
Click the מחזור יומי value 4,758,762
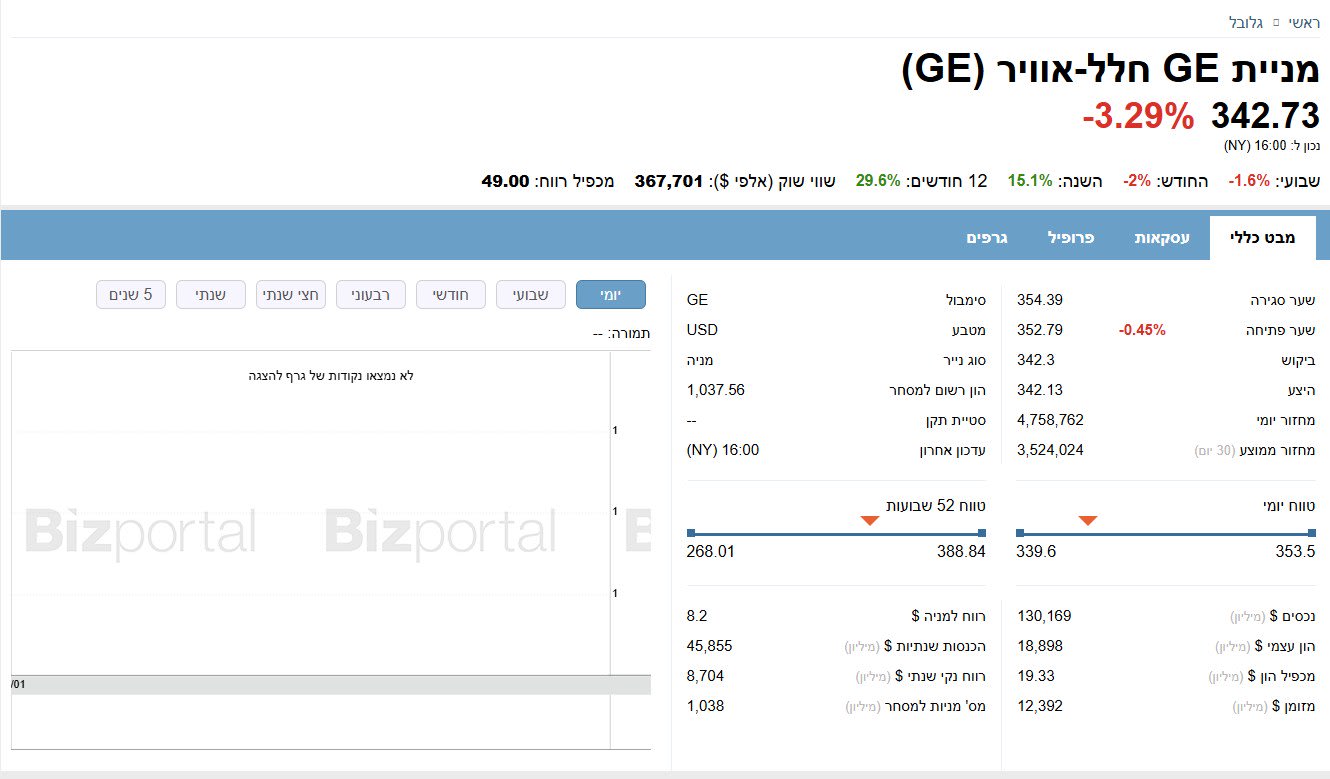(x=1050, y=420)
